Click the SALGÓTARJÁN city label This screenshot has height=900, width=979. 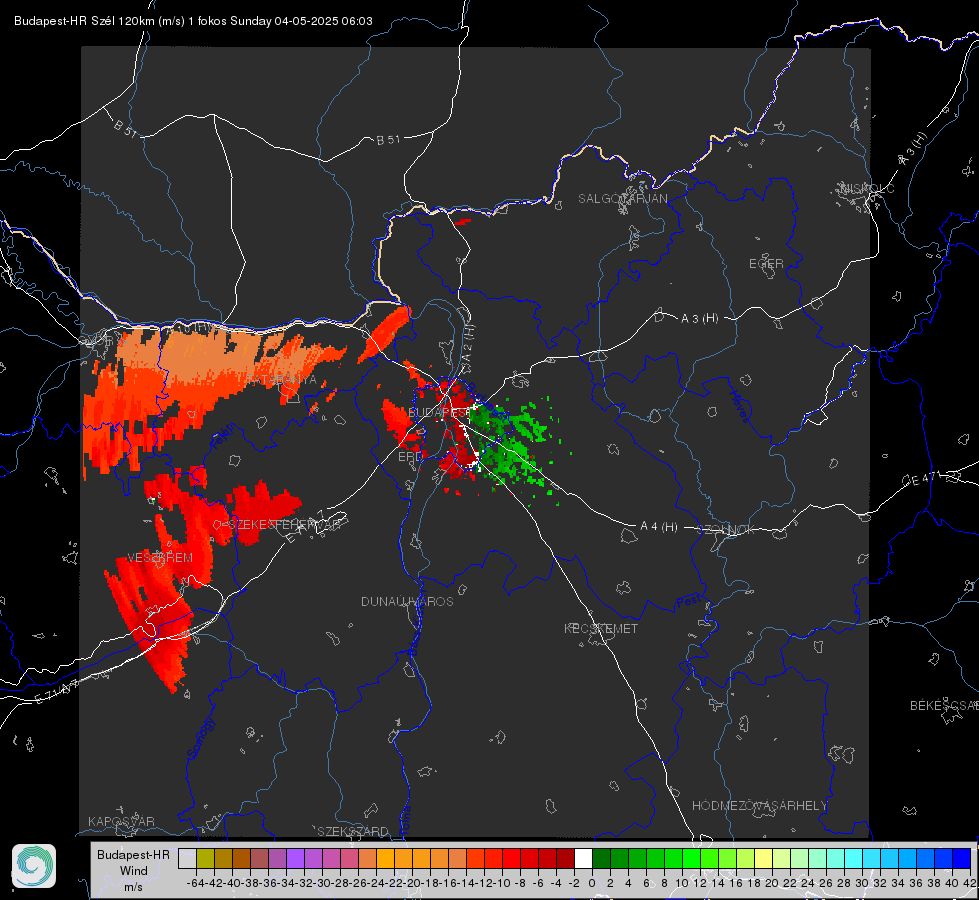623,199
